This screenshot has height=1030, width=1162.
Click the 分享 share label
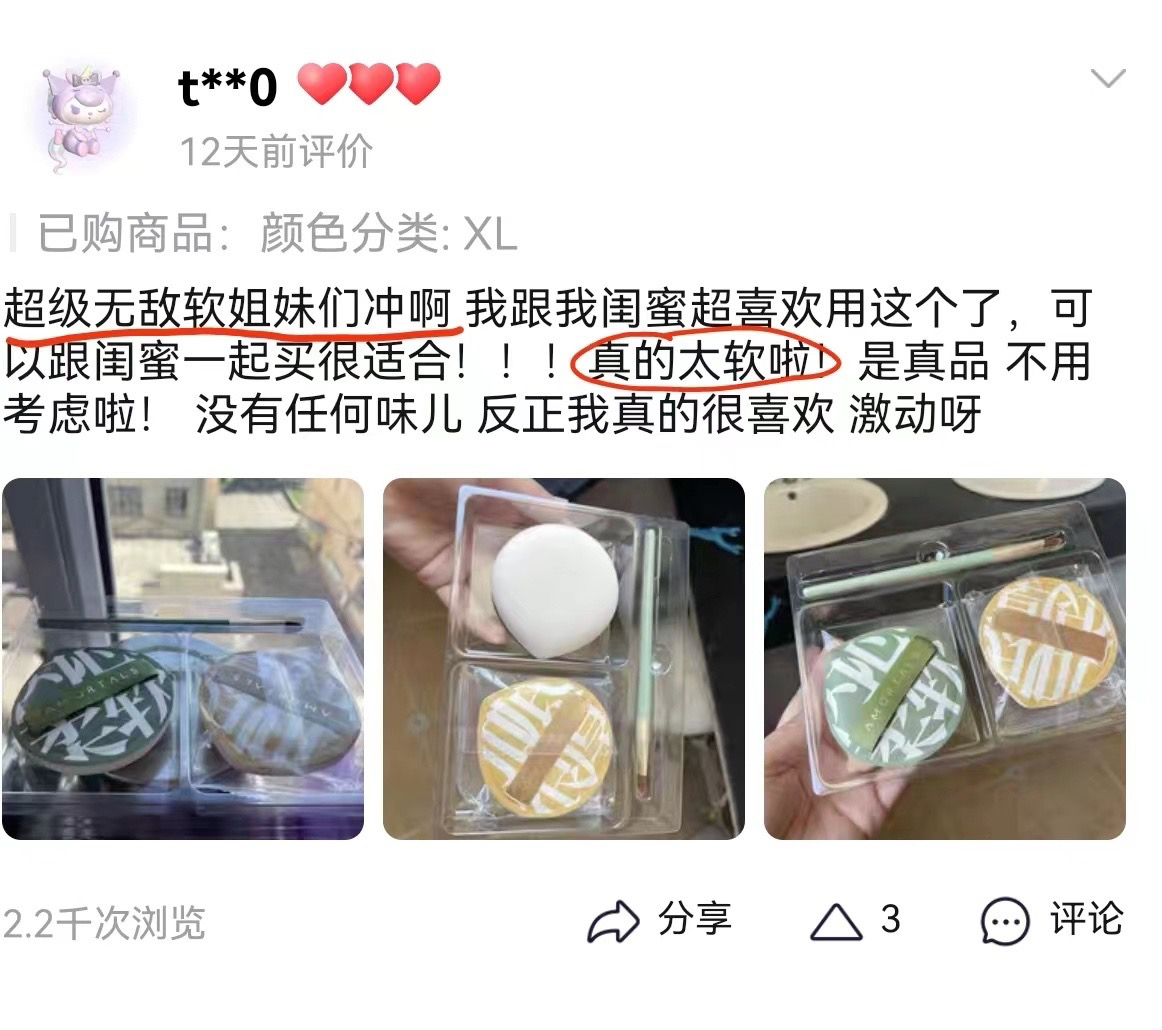pos(694,919)
